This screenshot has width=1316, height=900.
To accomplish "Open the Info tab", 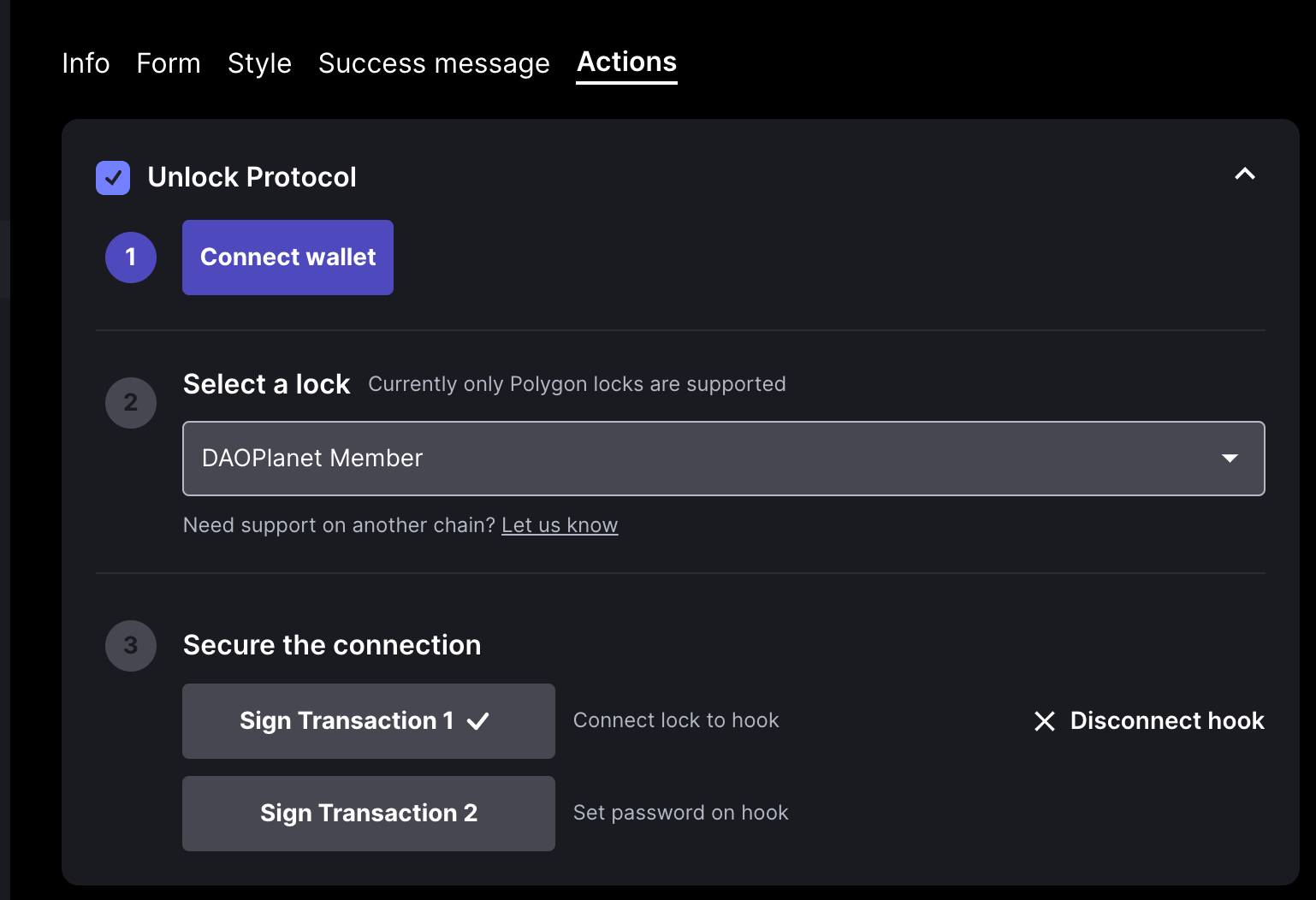I will click(x=86, y=63).
